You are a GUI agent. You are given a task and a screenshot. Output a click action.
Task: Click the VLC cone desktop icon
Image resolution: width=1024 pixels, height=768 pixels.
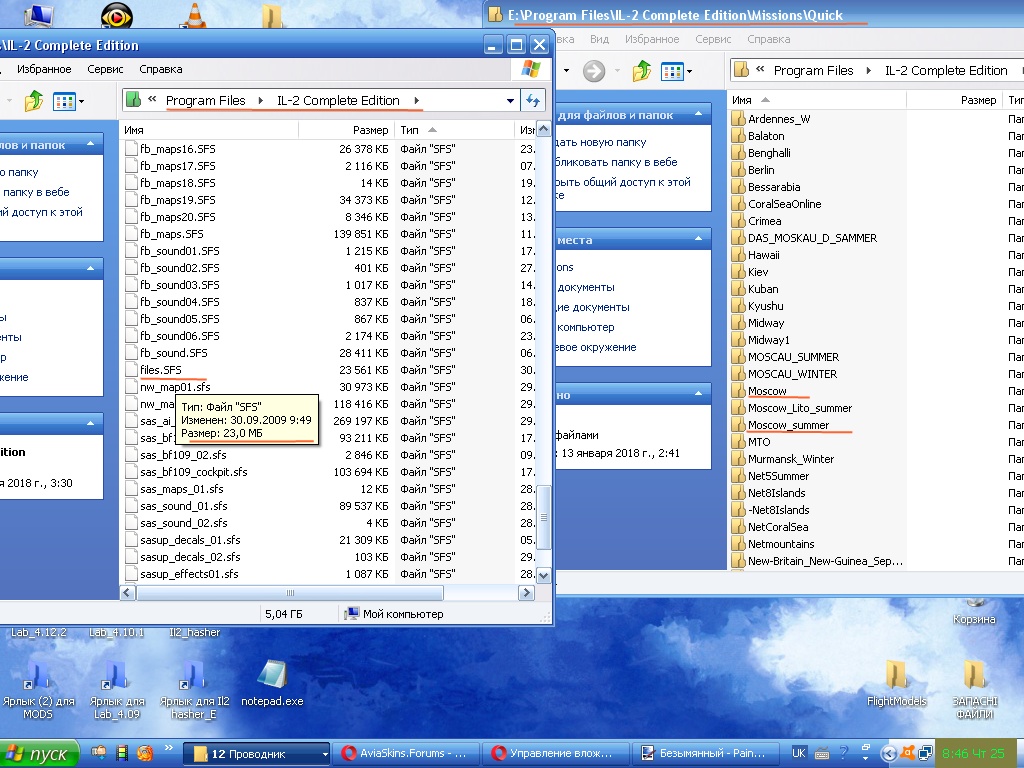[x=194, y=14]
